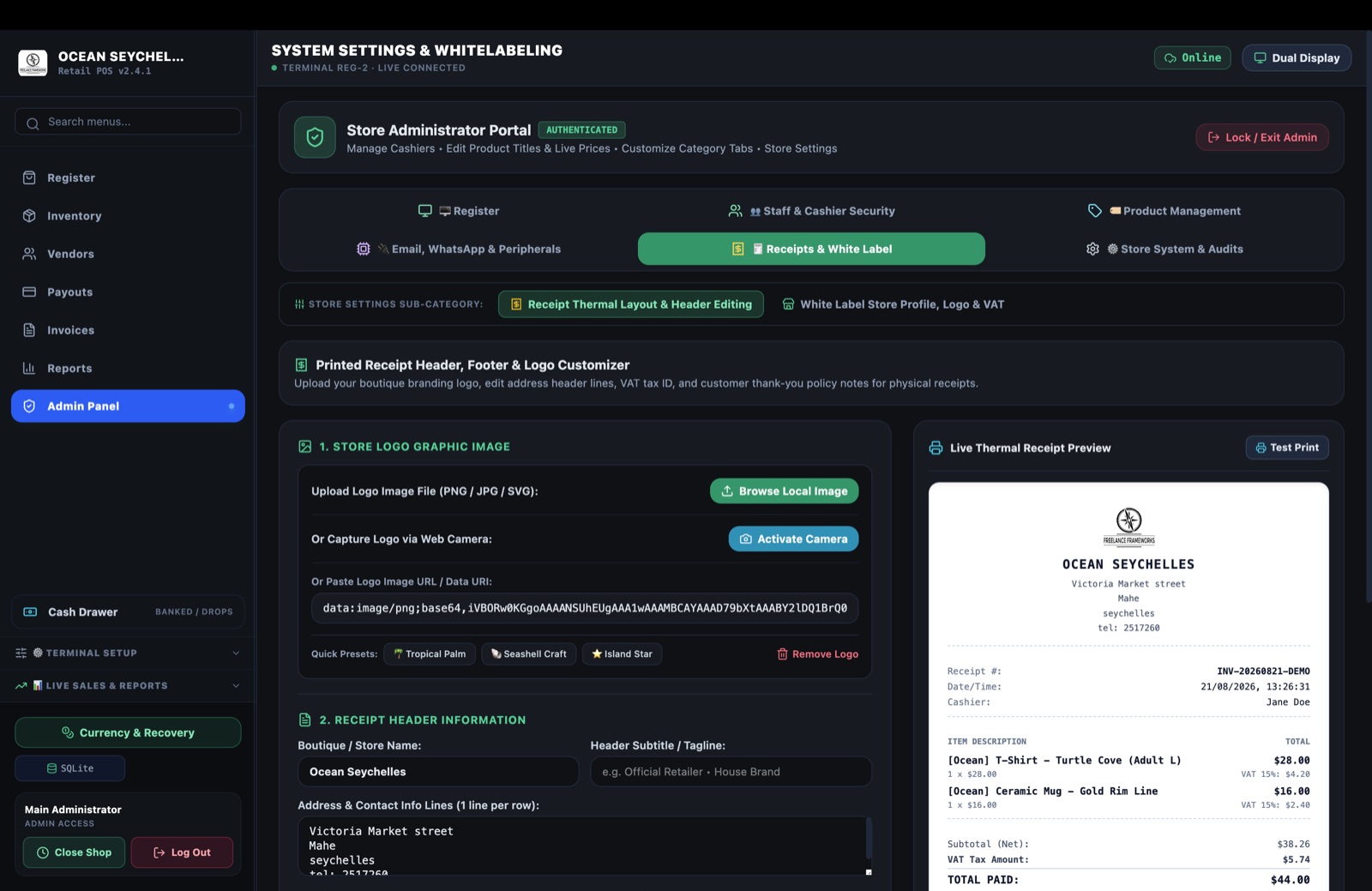This screenshot has height=891, width=1372.
Task: Click the clock icon on Close Shop
Action: (x=43, y=852)
